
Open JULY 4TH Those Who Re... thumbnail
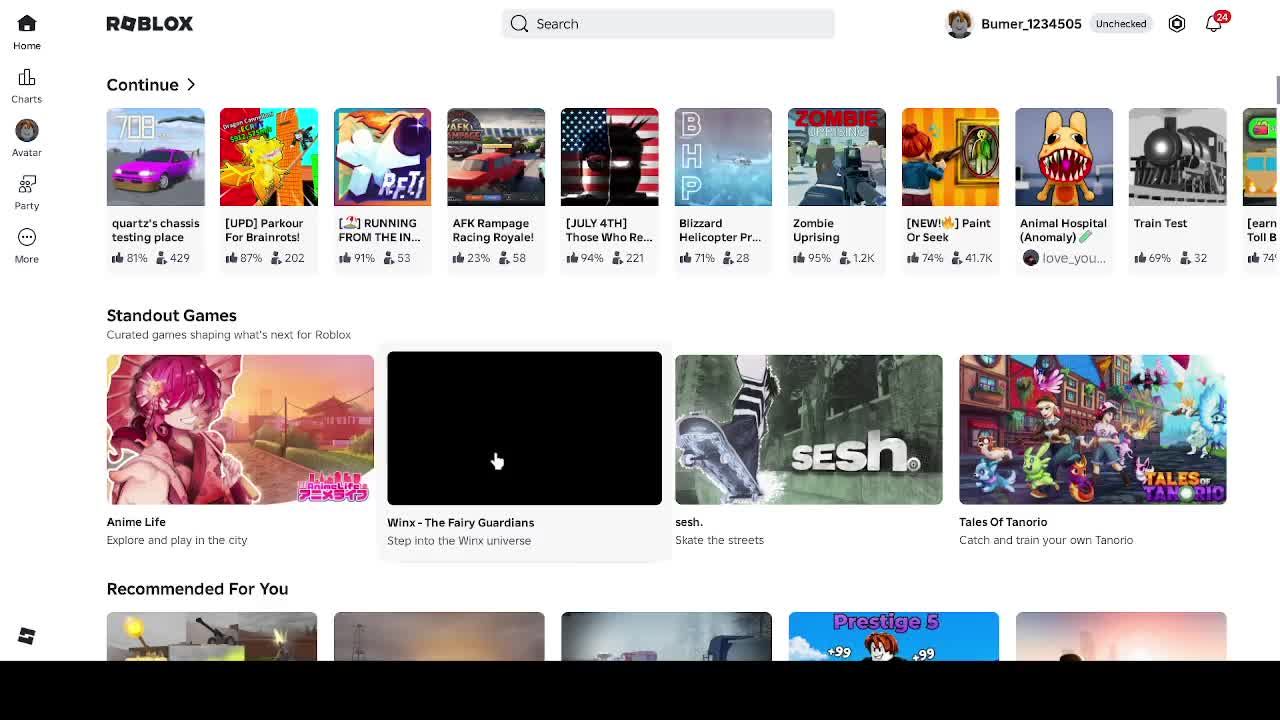pos(609,157)
